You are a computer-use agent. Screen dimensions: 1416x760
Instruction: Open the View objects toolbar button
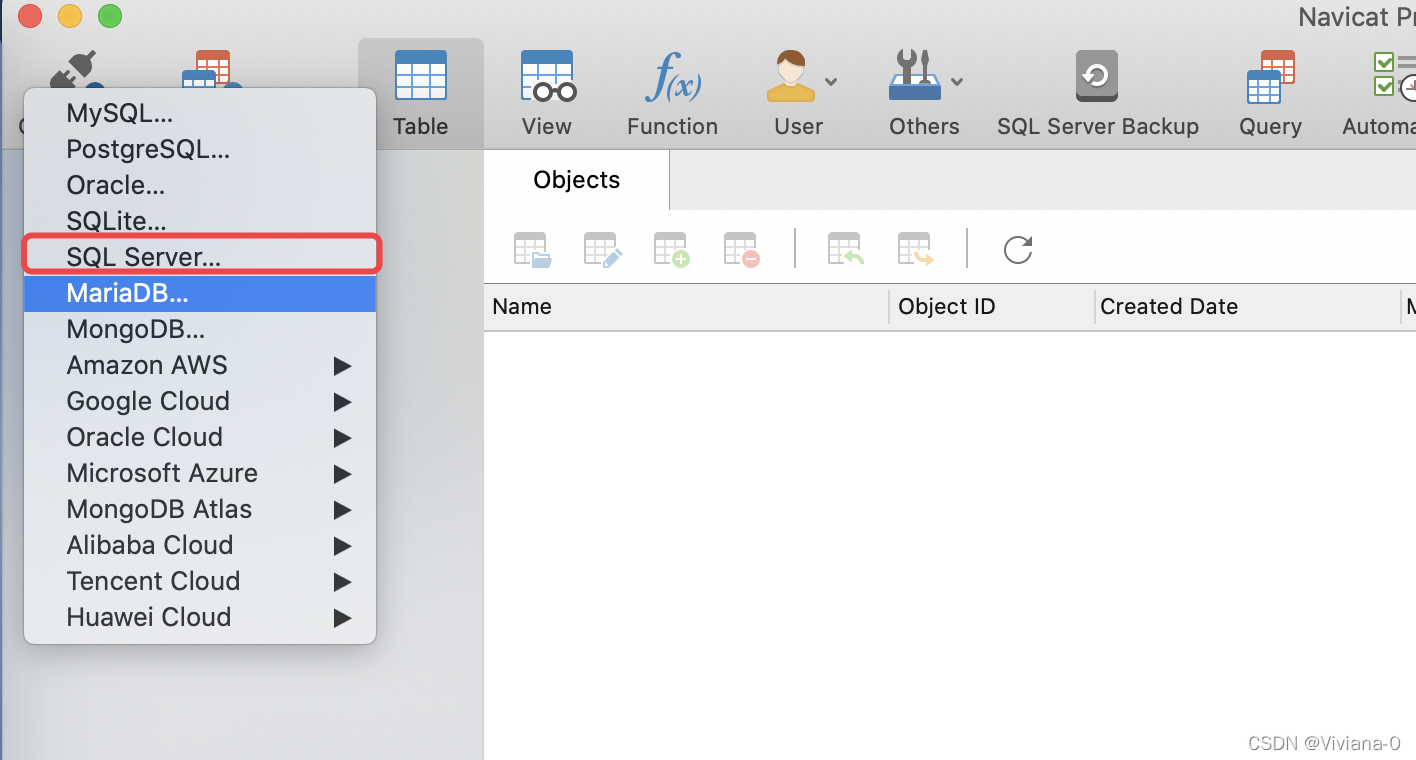tap(547, 94)
